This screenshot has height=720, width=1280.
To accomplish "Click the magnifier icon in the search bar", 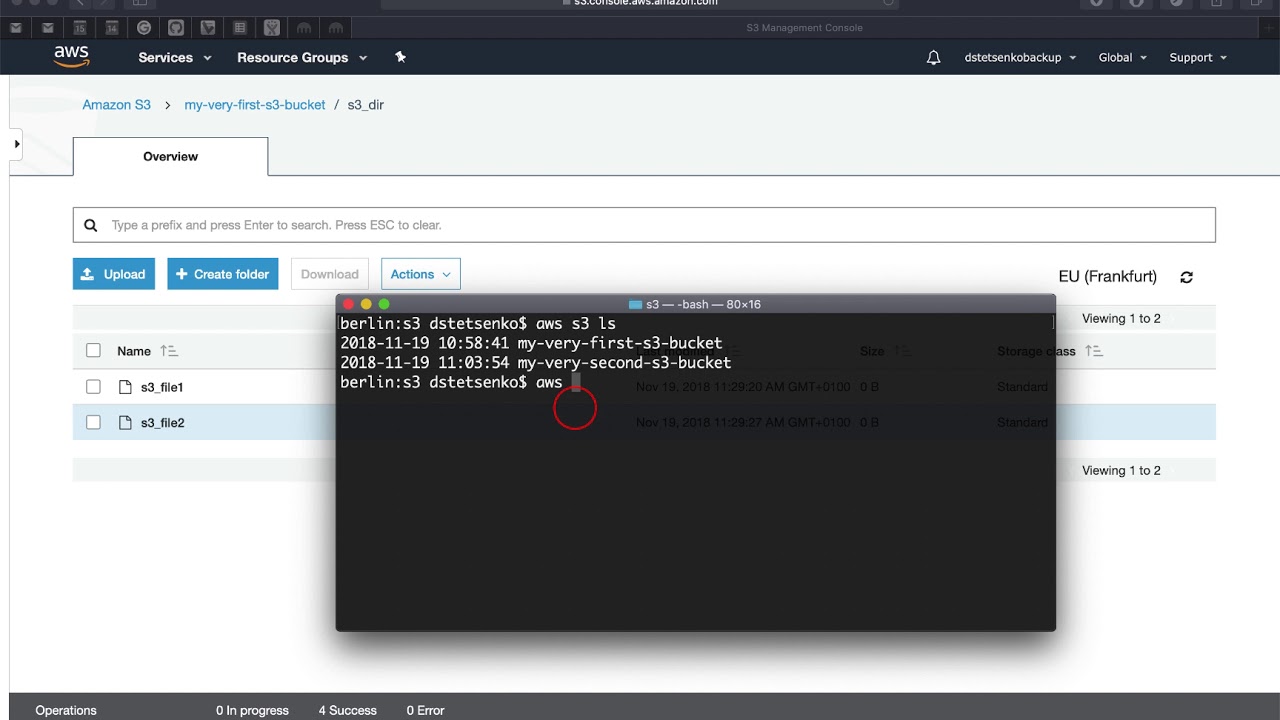I will 91,225.
